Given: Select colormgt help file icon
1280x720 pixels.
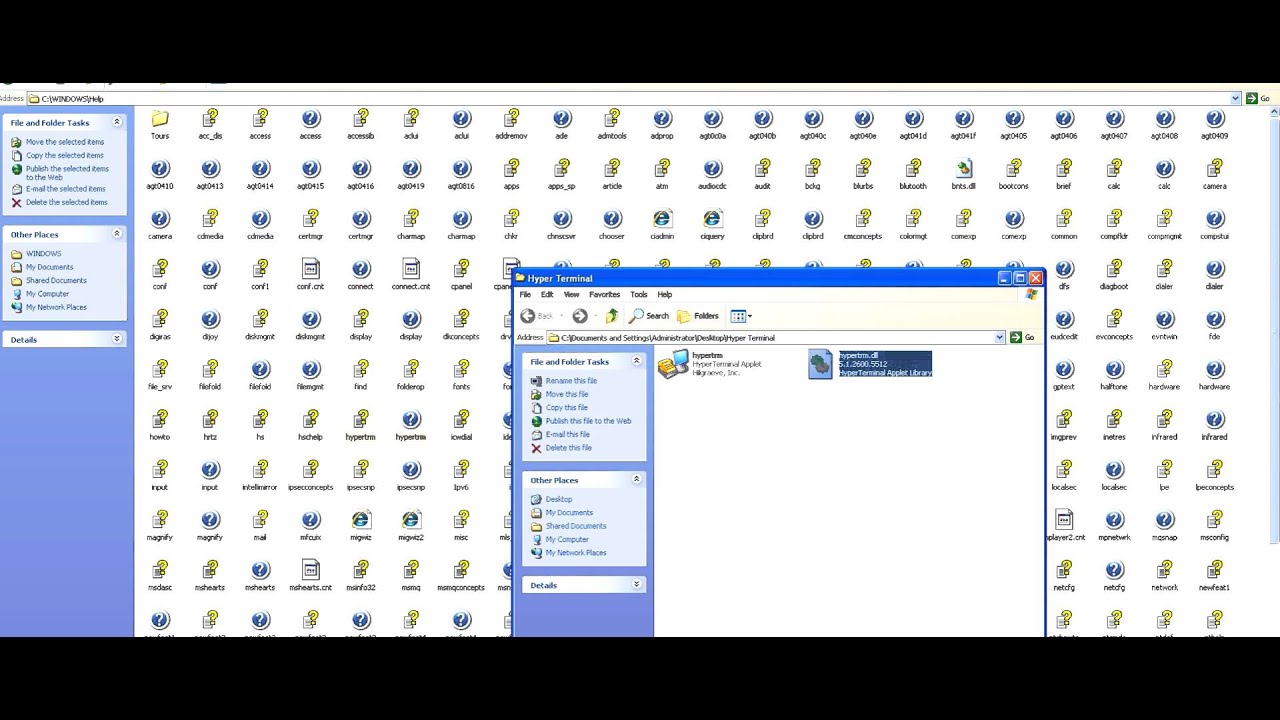Looking at the screenshot, I should (913, 219).
